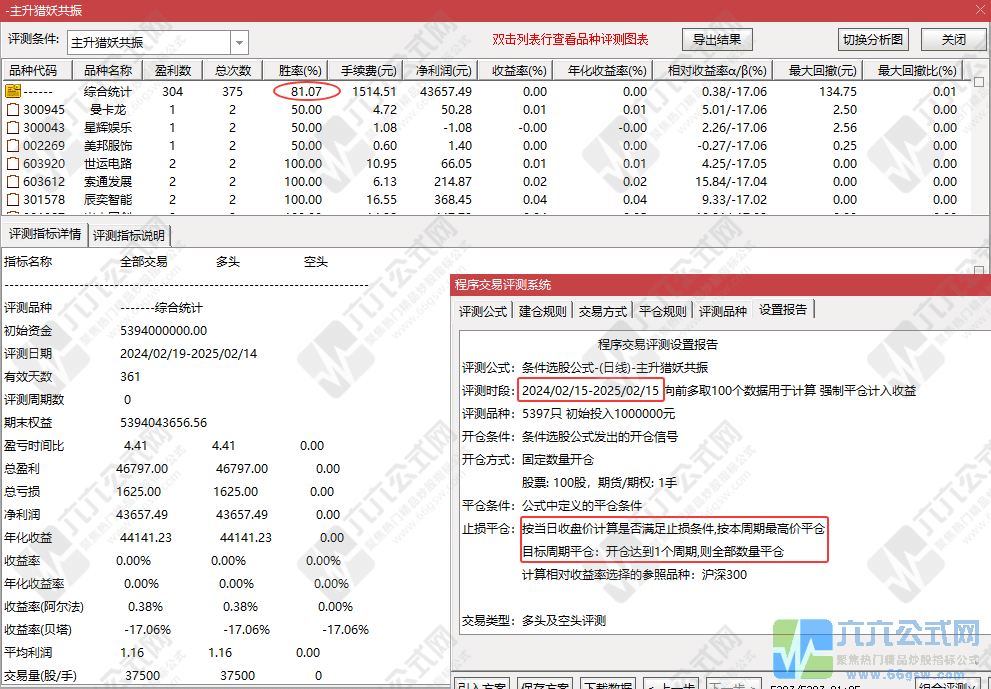Image resolution: width=991 pixels, height=689 pixels.
Task: Click the document icon for stock 300945
Action: coord(14,109)
